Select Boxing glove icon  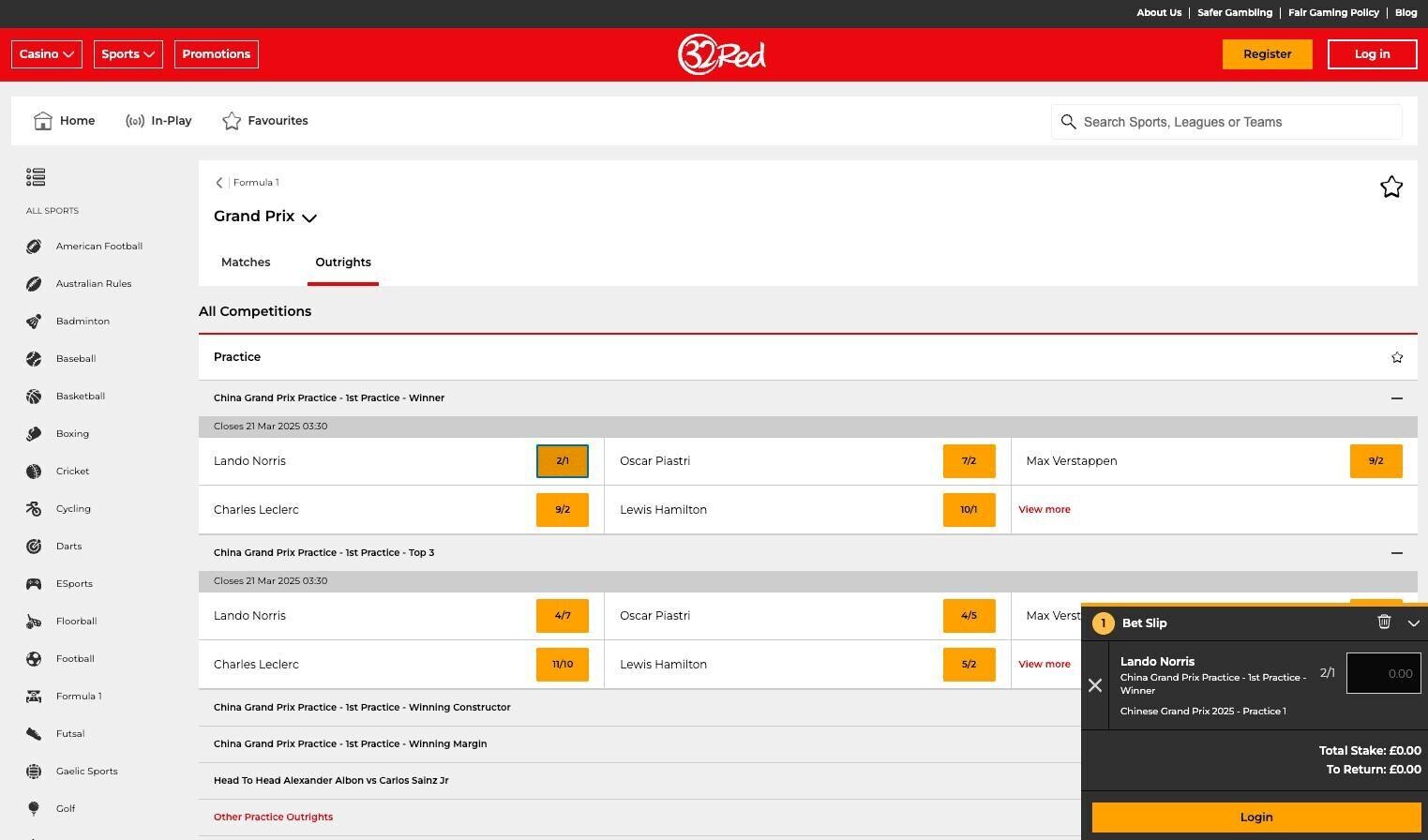click(x=34, y=434)
